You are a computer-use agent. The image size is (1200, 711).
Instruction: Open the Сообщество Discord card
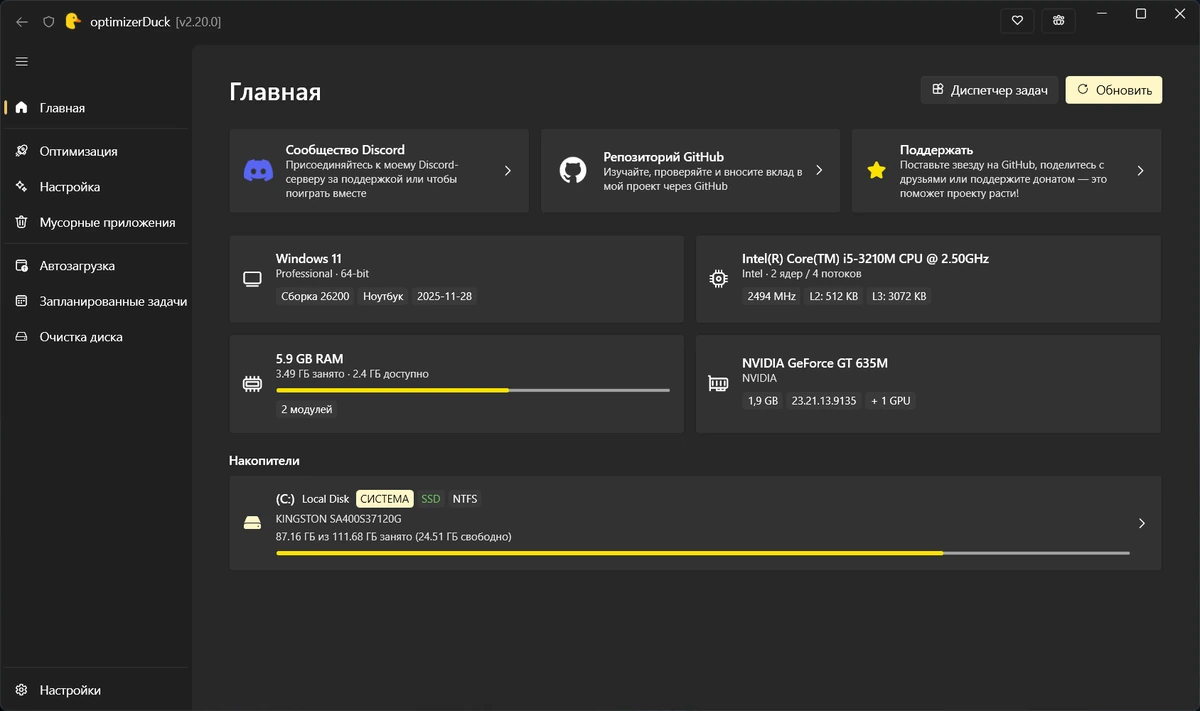379,170
